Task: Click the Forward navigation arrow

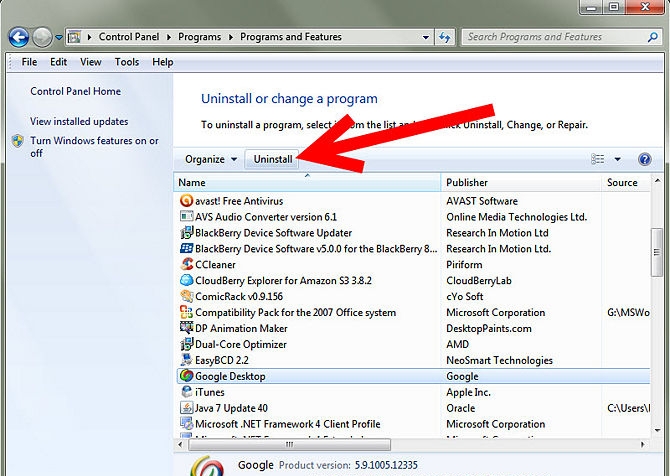Action: click(x=42, y=37)
